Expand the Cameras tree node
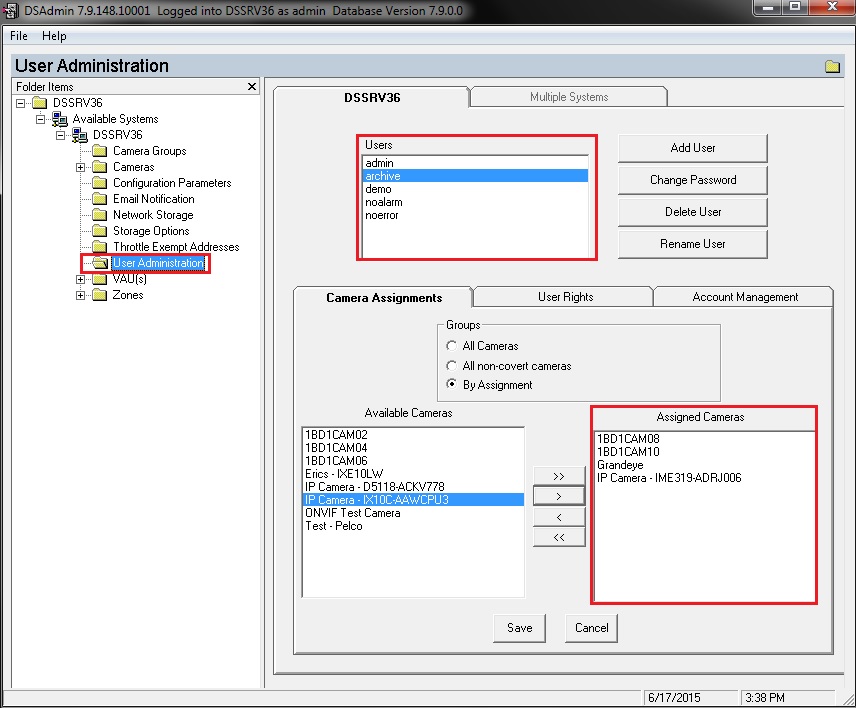856x708 pixels. point(81,167)
